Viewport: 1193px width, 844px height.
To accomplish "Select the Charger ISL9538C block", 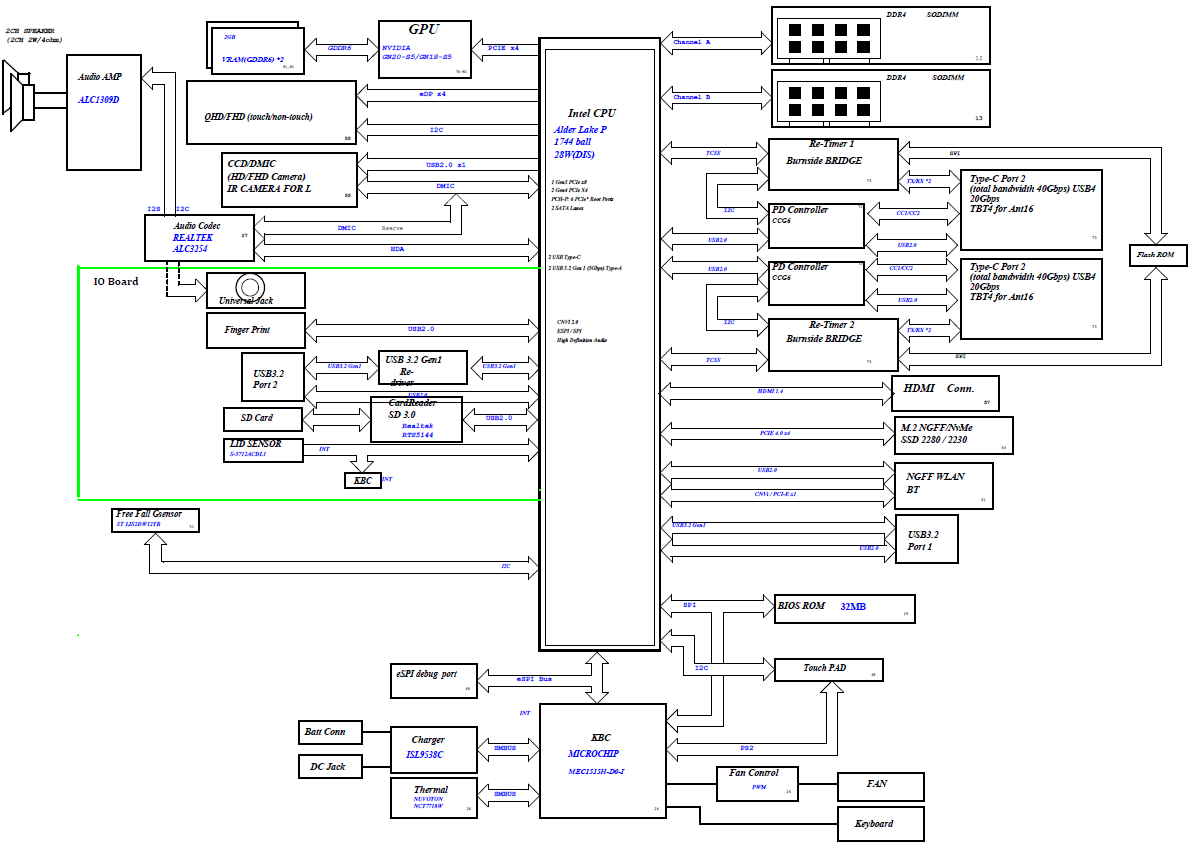I will (428, 747).
